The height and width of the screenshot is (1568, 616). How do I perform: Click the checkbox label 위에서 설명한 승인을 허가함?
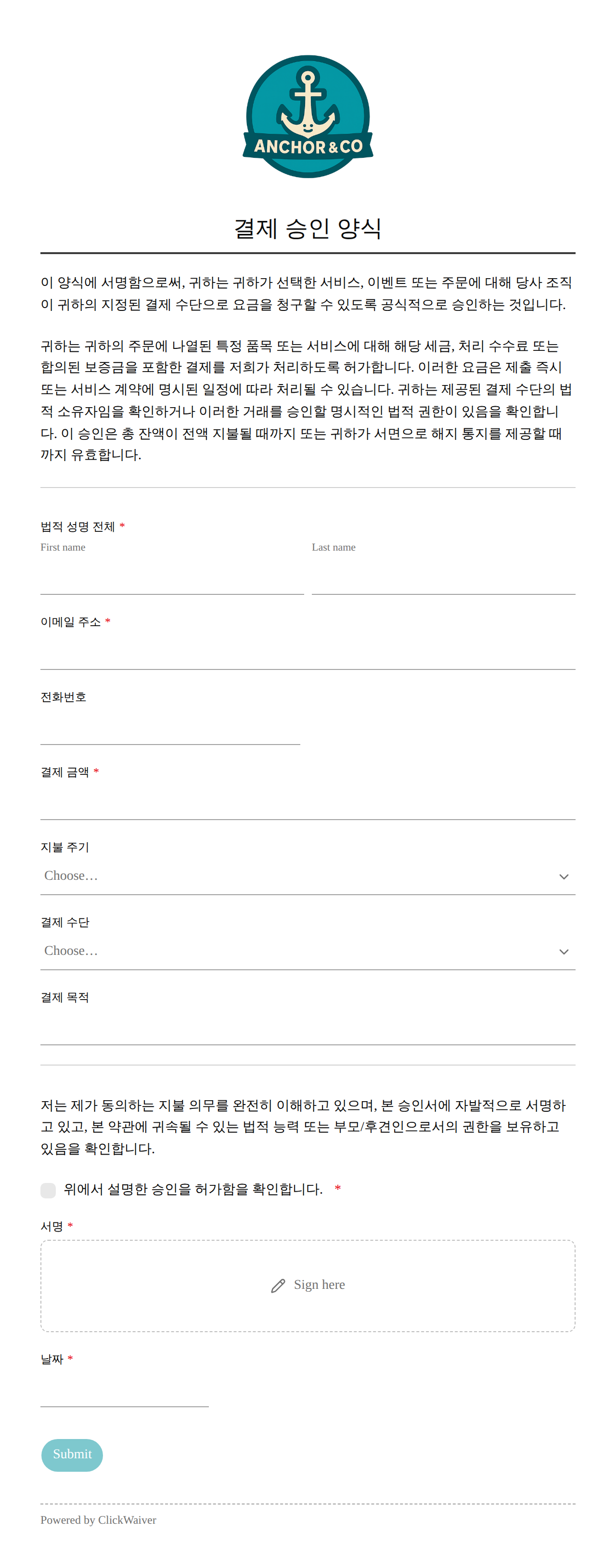point(193,1189)
